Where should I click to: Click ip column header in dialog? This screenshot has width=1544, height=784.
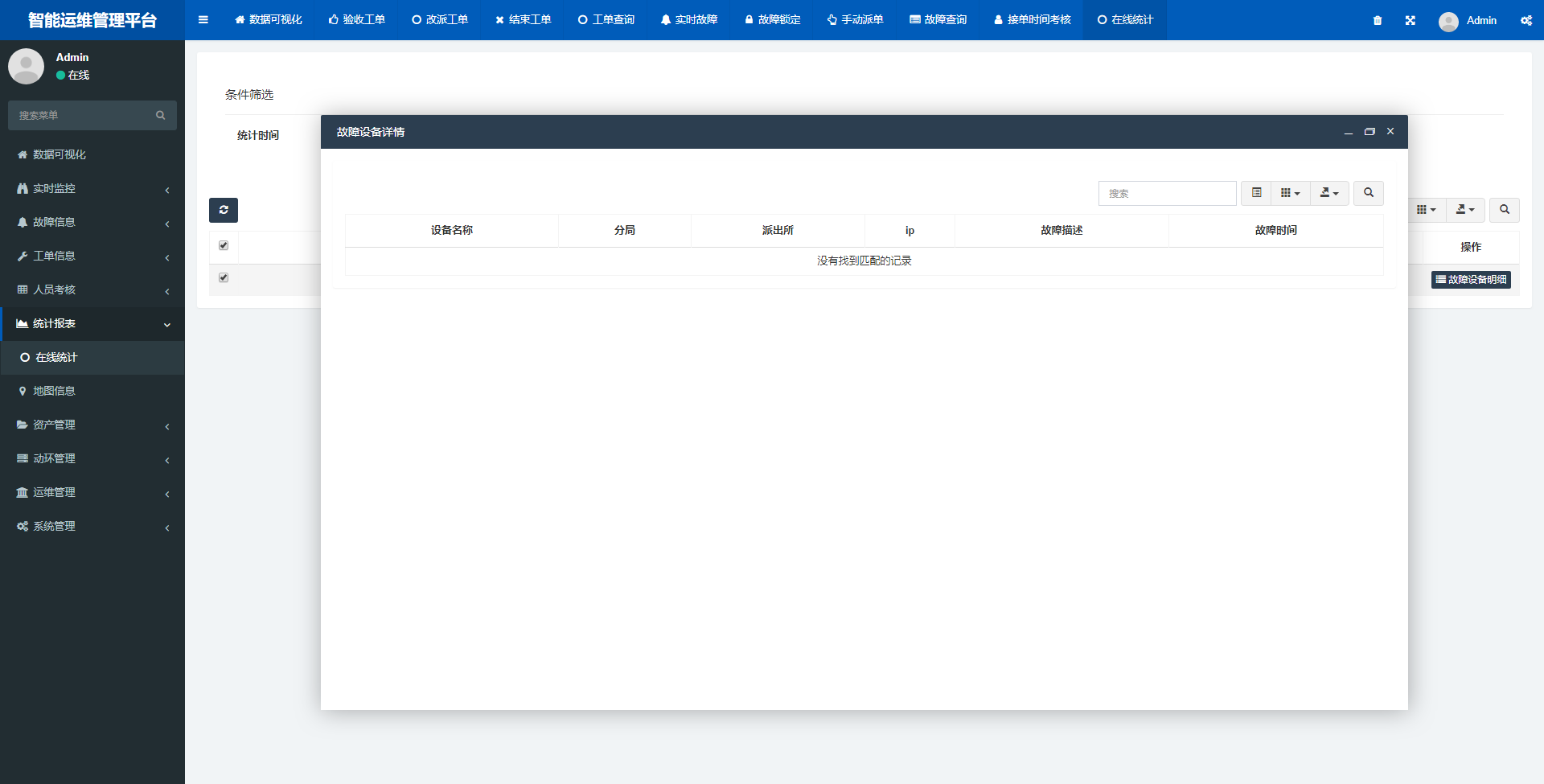tap(910, 231)
